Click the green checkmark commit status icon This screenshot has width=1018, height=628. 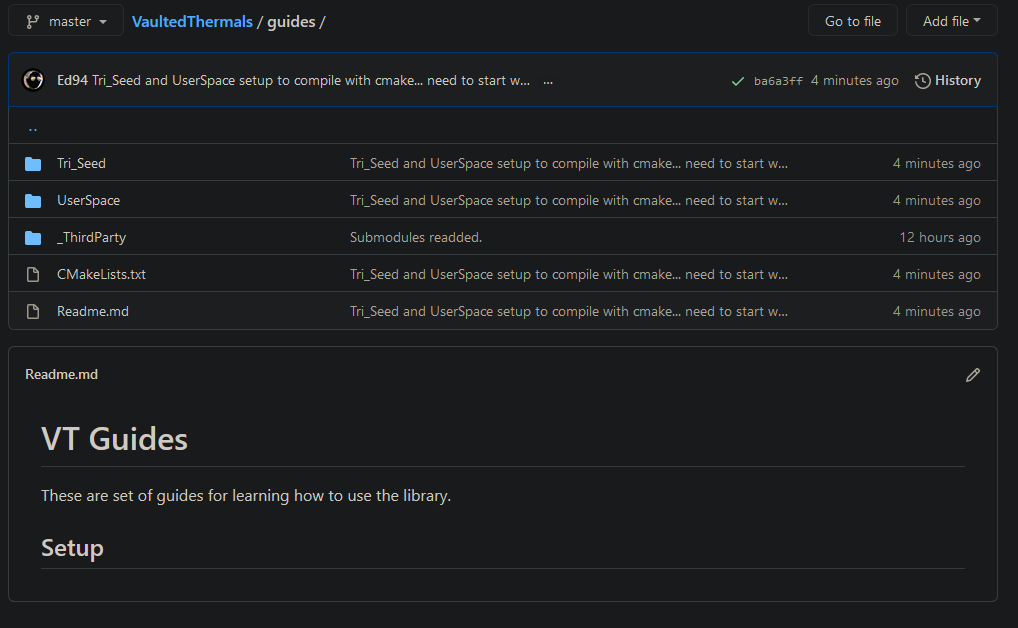pos(740,80)
